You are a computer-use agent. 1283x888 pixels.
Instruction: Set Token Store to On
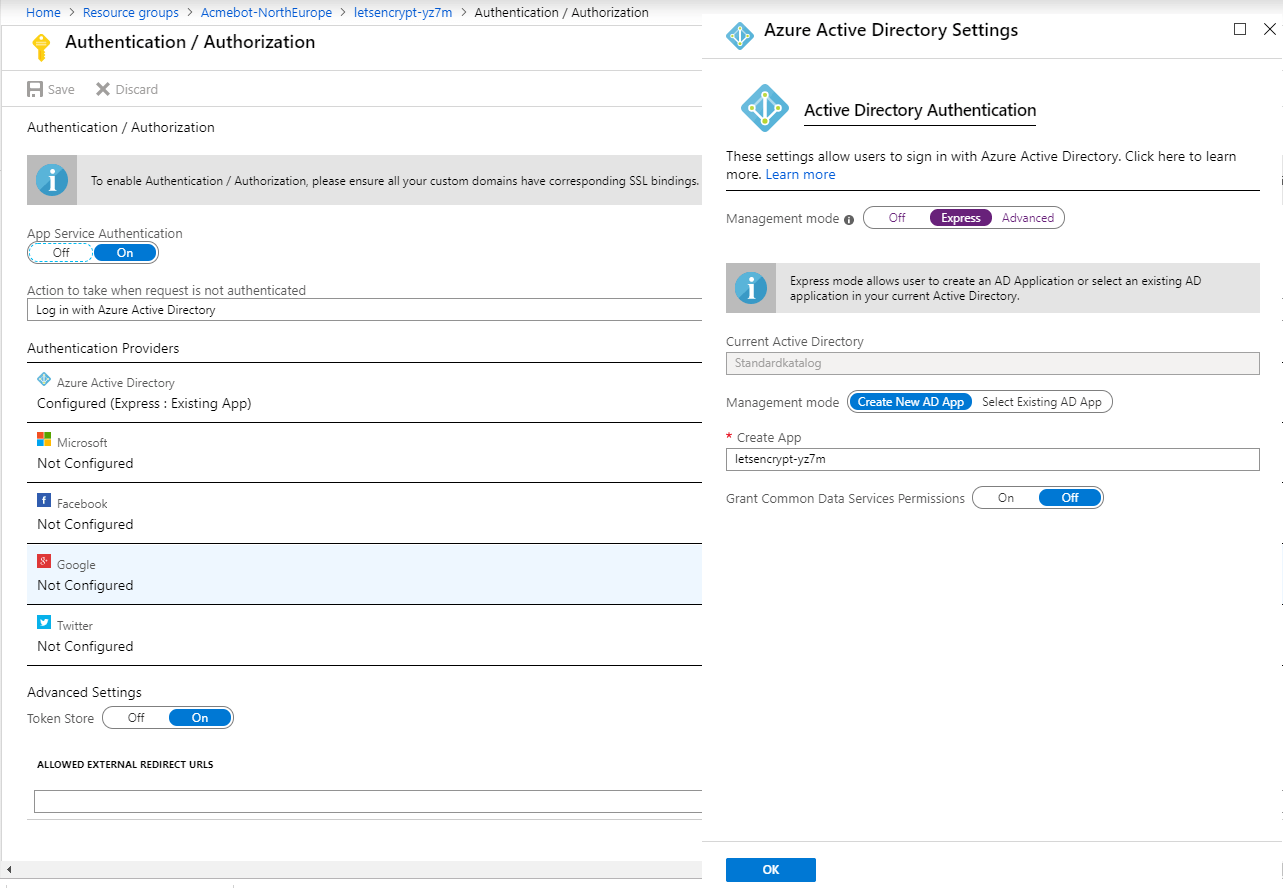pyautogui.click(x=200, y=718)
